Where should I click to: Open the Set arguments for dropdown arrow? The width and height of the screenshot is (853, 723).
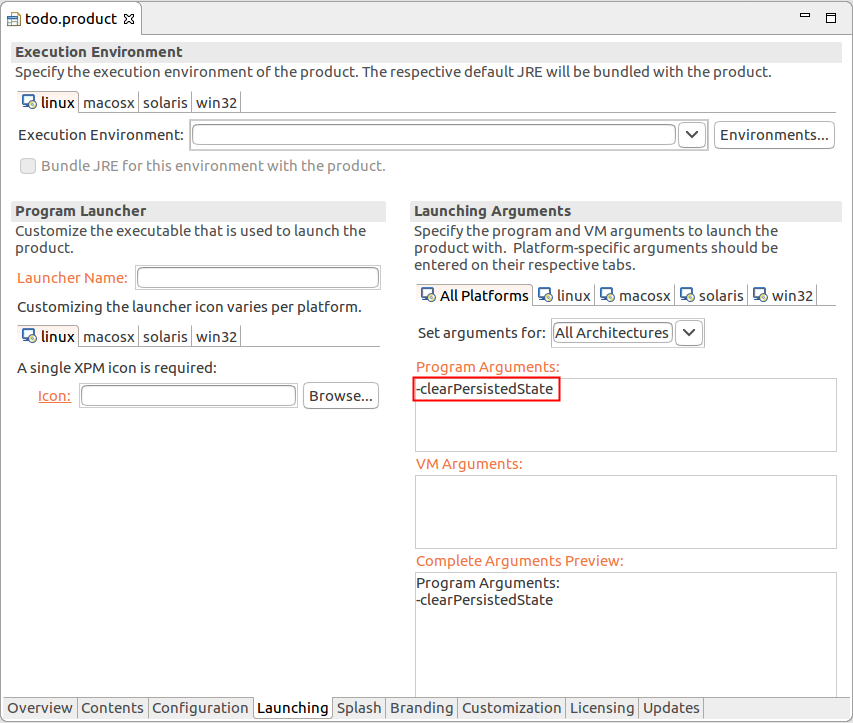689,332
